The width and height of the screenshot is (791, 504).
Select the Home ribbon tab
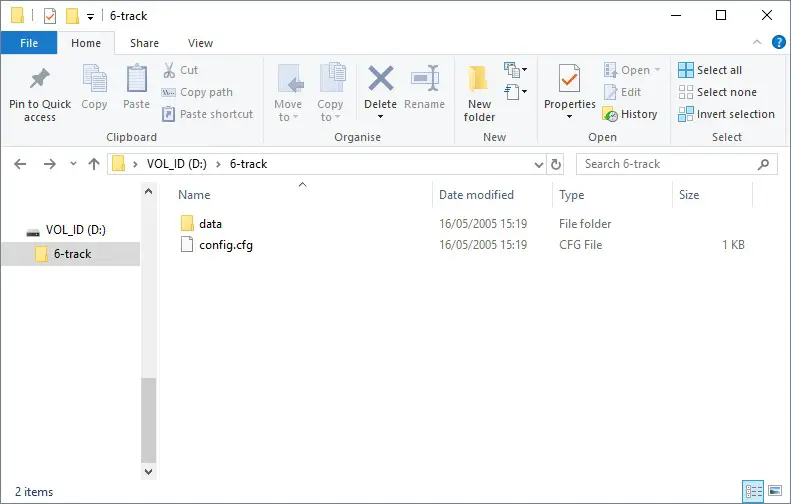pos(86,43)
